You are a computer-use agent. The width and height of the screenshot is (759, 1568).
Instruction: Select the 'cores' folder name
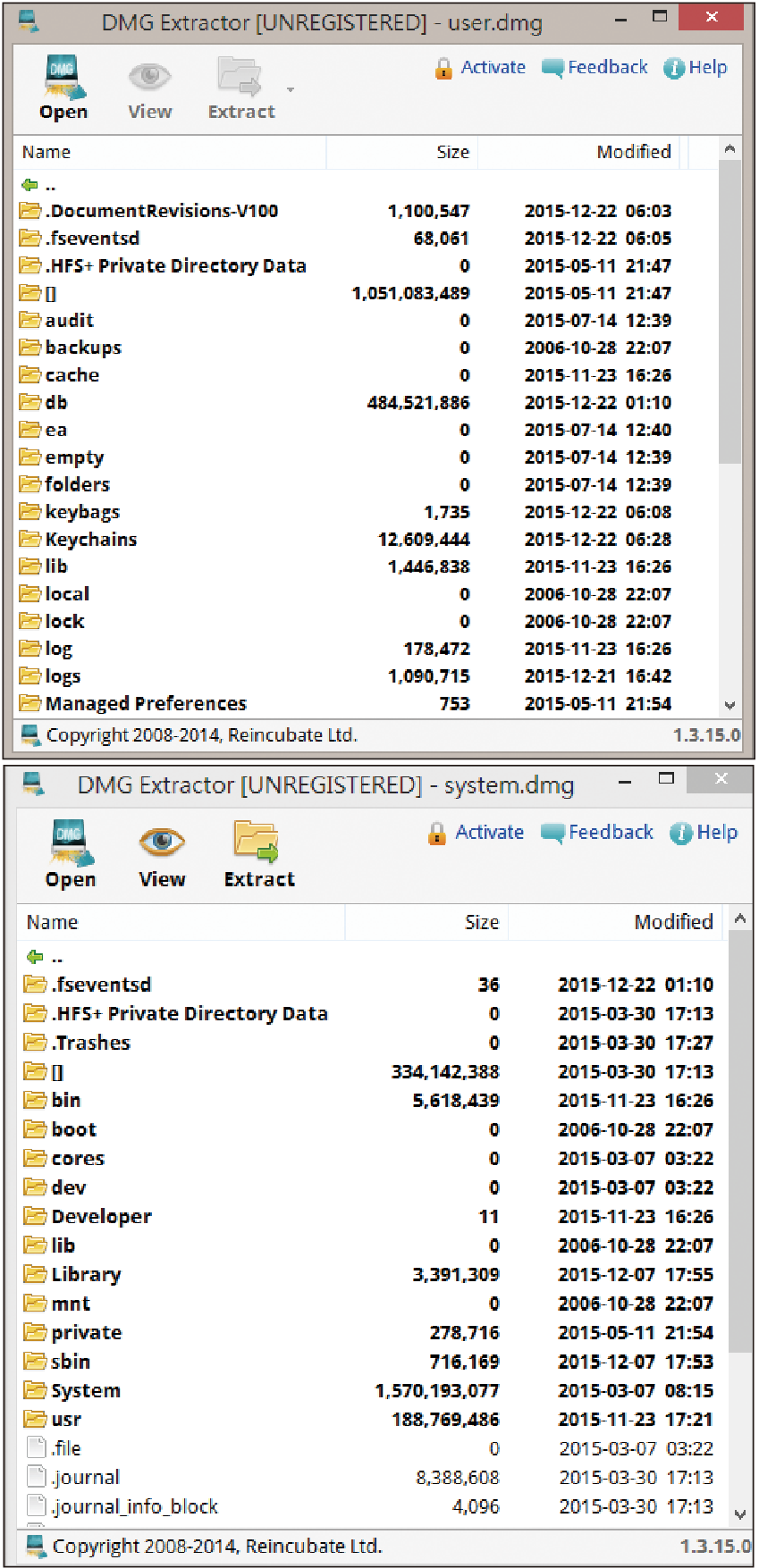click(78, 1159)
